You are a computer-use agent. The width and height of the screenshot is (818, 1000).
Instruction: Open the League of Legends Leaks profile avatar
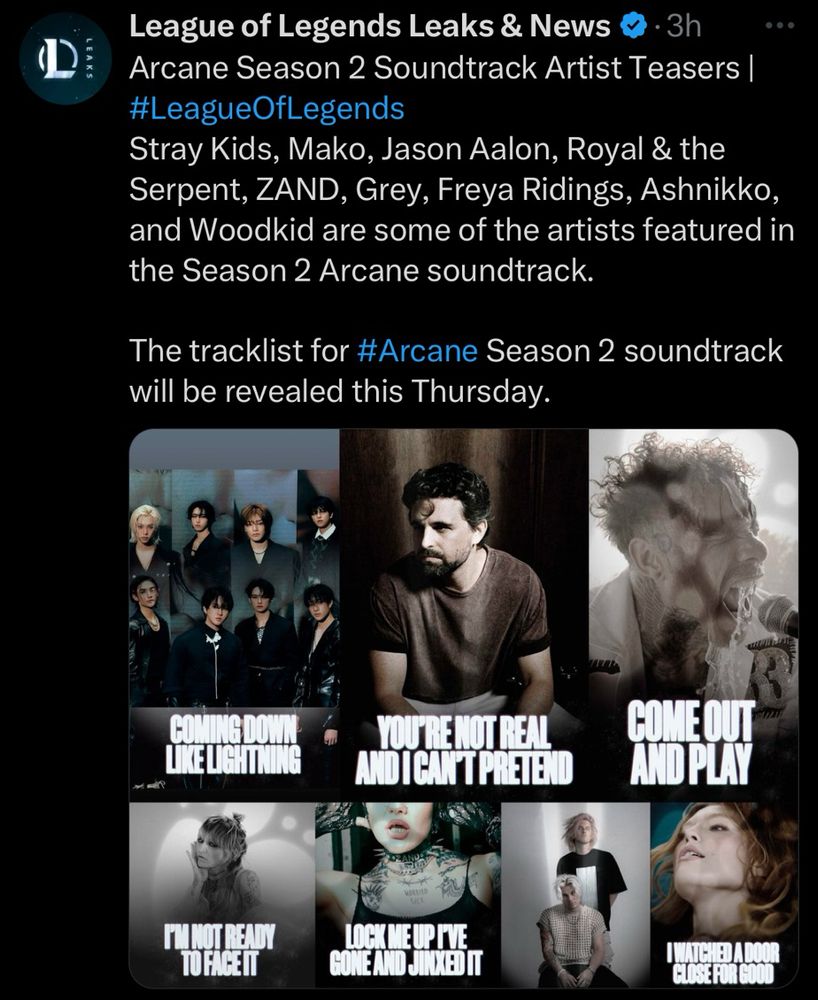[65, 57]
